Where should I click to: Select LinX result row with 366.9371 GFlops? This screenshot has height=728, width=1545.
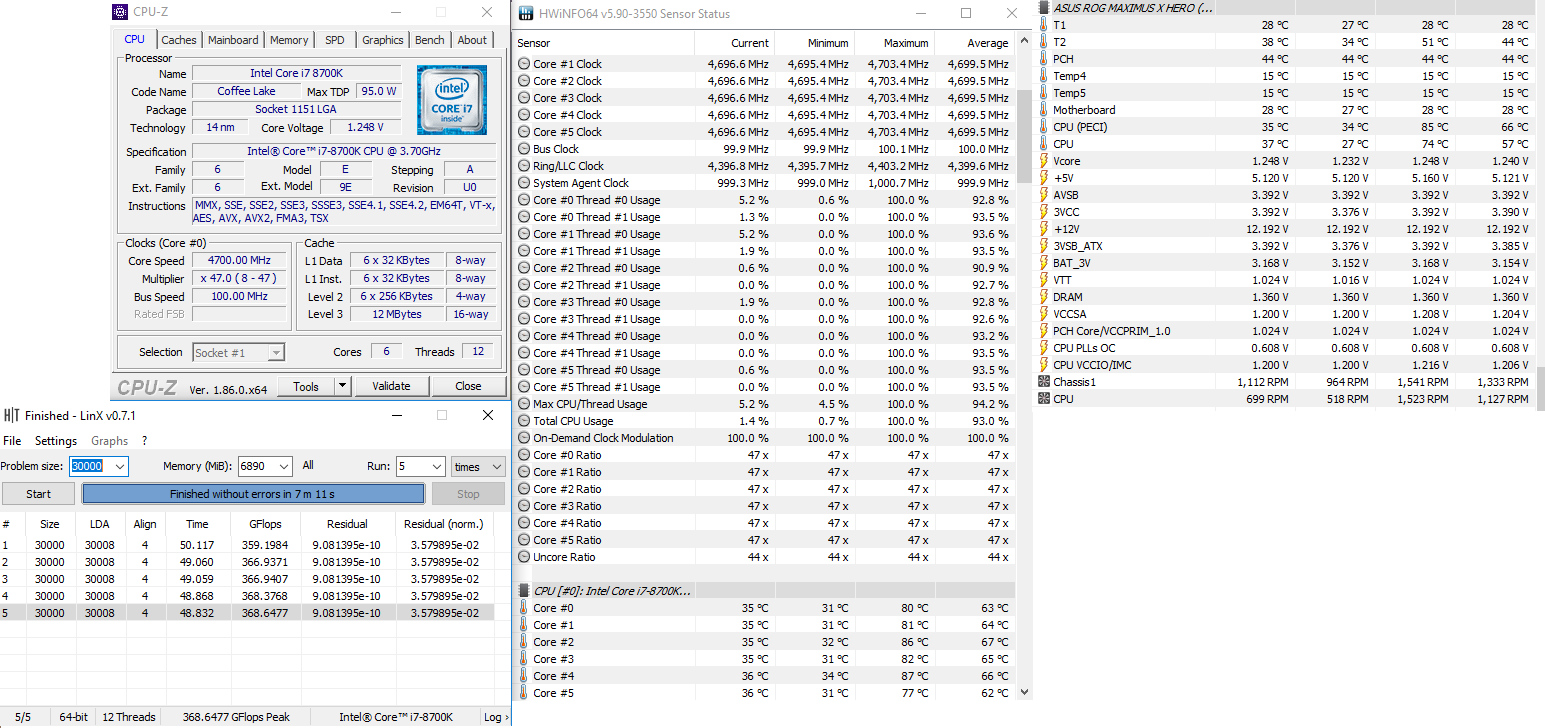(247, 562)
